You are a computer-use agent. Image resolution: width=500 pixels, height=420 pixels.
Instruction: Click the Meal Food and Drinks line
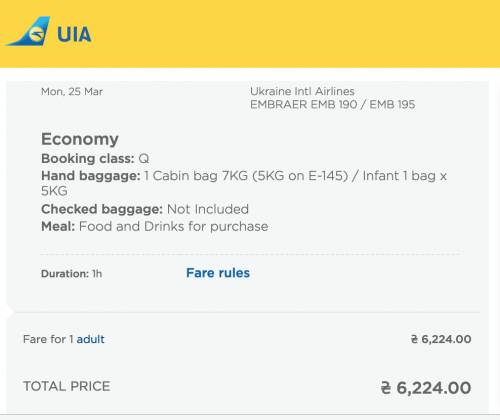click(x=155, y=227)
